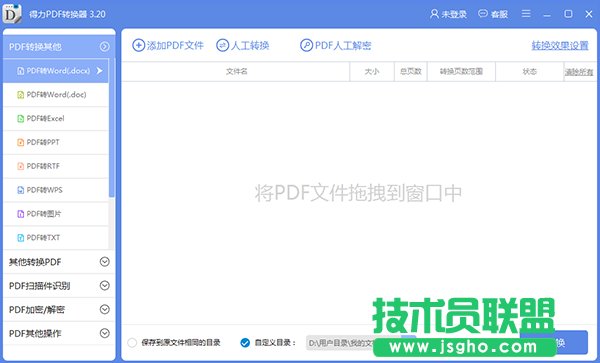Click PDF转换其他 section label
Viewport: 600px width, 363px height.
(35, 47)
